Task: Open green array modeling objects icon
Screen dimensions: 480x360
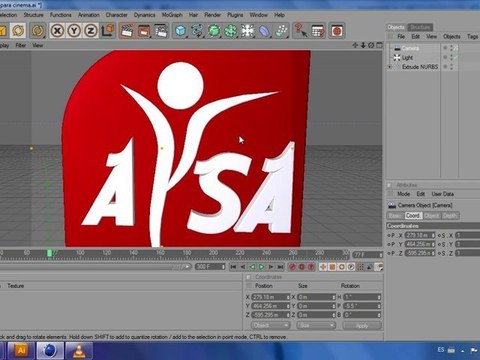Action: pos(231,31)
